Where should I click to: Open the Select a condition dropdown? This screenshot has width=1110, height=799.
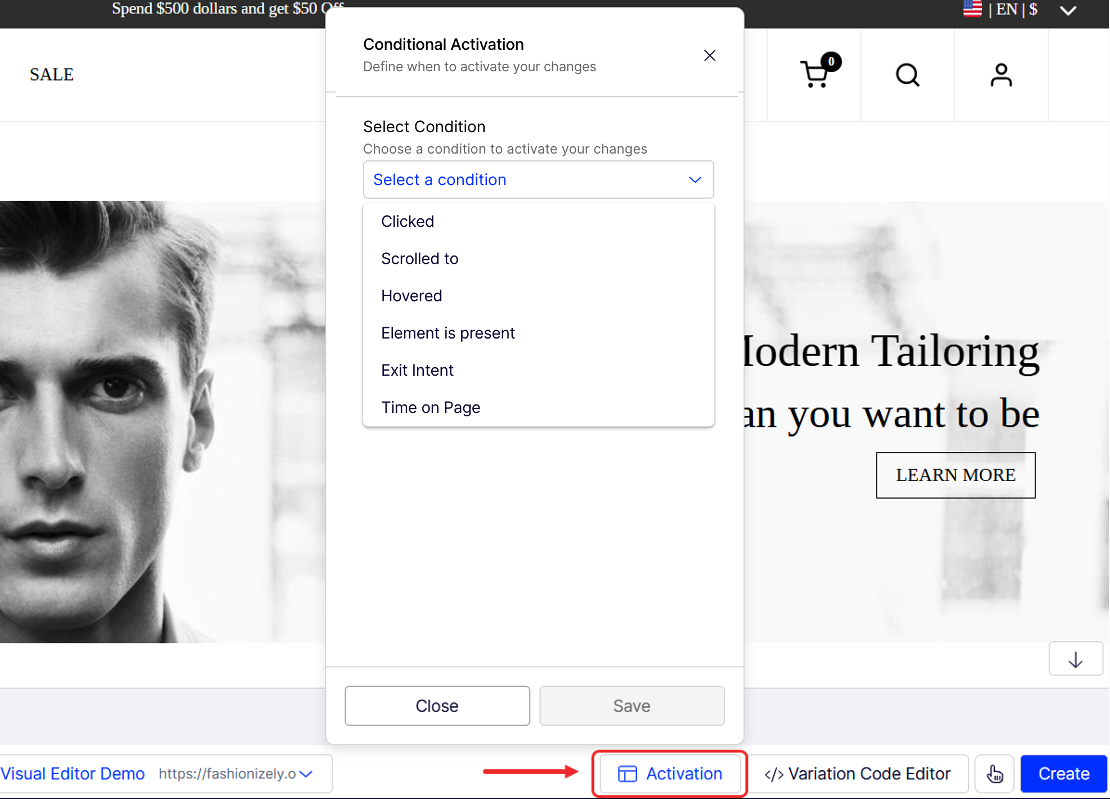[538, 180]
